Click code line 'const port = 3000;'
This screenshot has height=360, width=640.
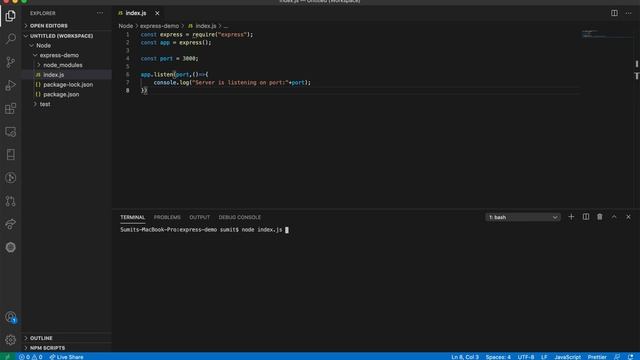pos(169,59)
